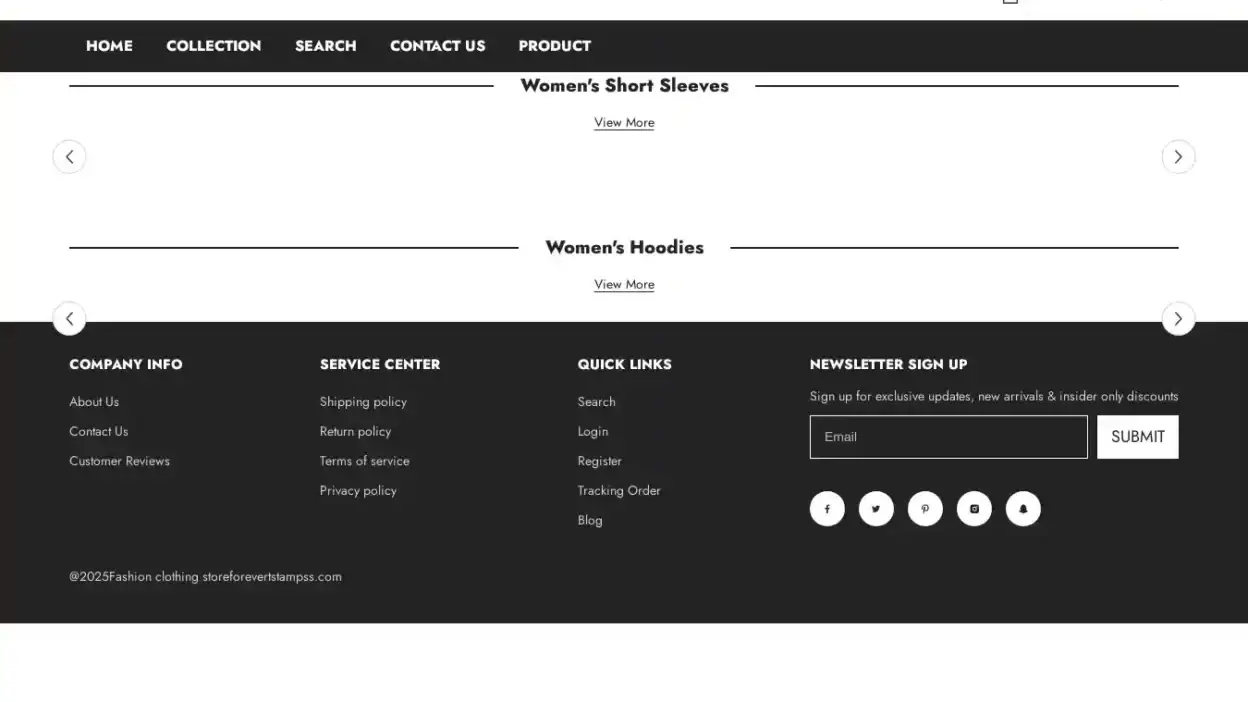The image size is (1248, 702).
Task: Open the PRODUCT menu item
Action: pos(554,46)
